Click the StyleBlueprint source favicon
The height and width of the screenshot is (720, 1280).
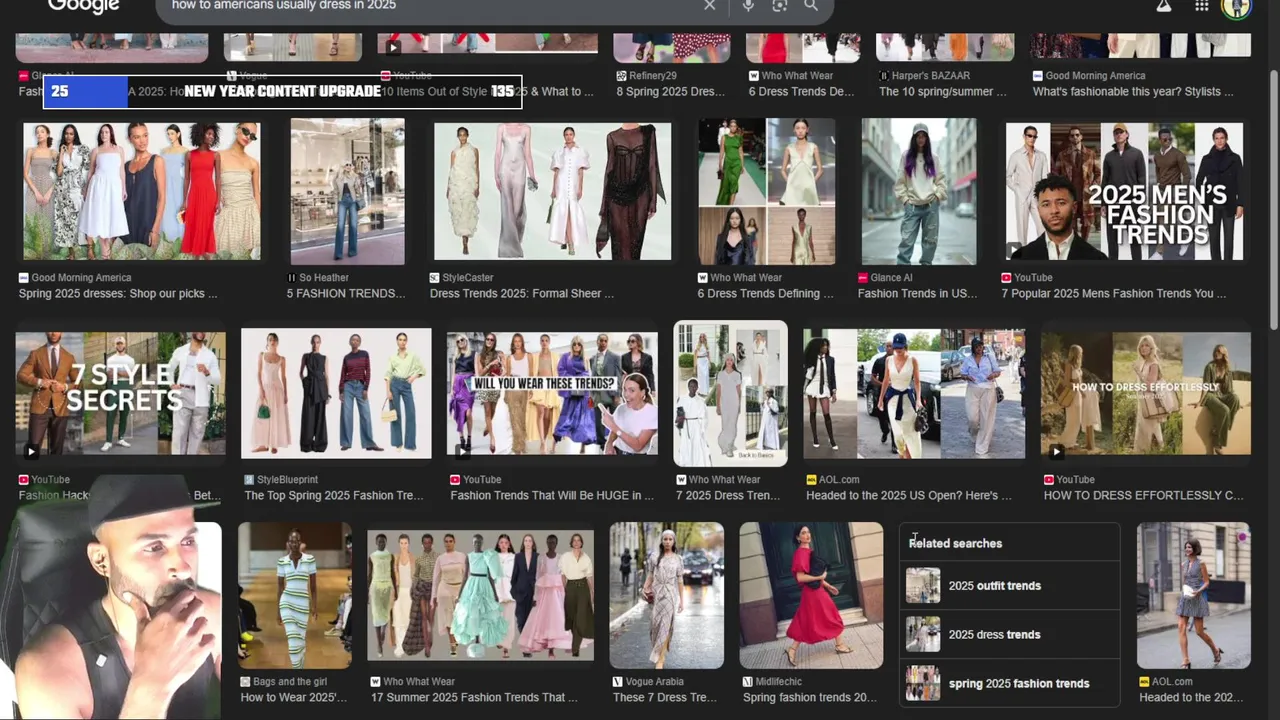[250, 480]
